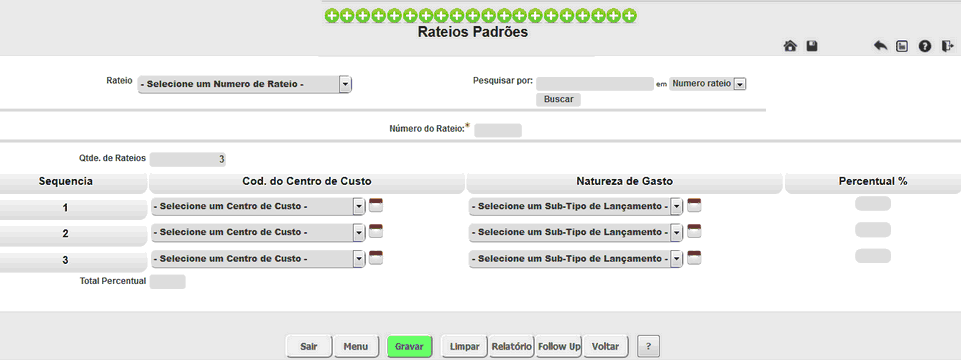The height and width of the screenshot is (361, 961).
Task: Click the Follow Up button
Action: pyautogui.click(x=559, y=347)
